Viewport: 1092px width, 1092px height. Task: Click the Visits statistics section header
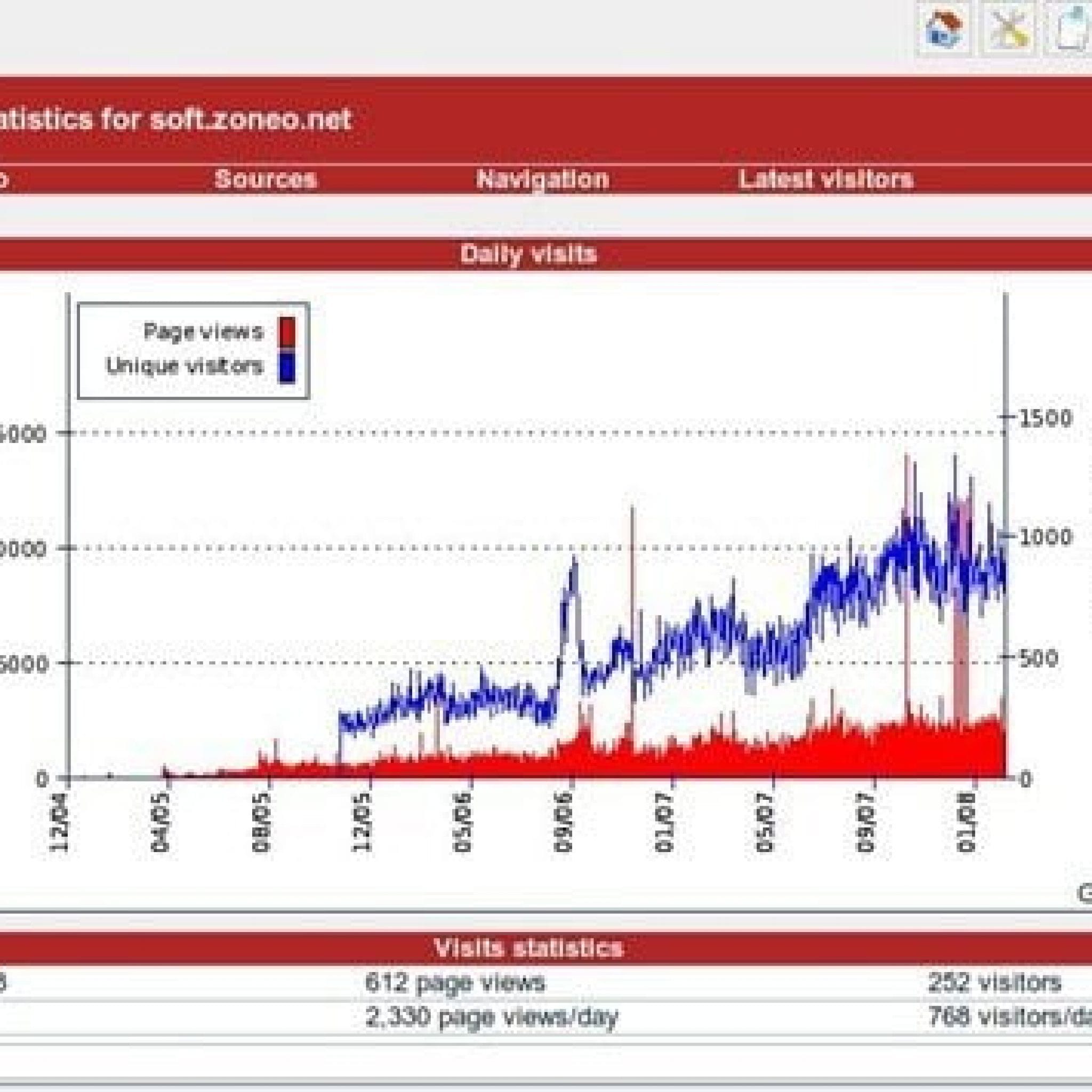click(528, 948)
